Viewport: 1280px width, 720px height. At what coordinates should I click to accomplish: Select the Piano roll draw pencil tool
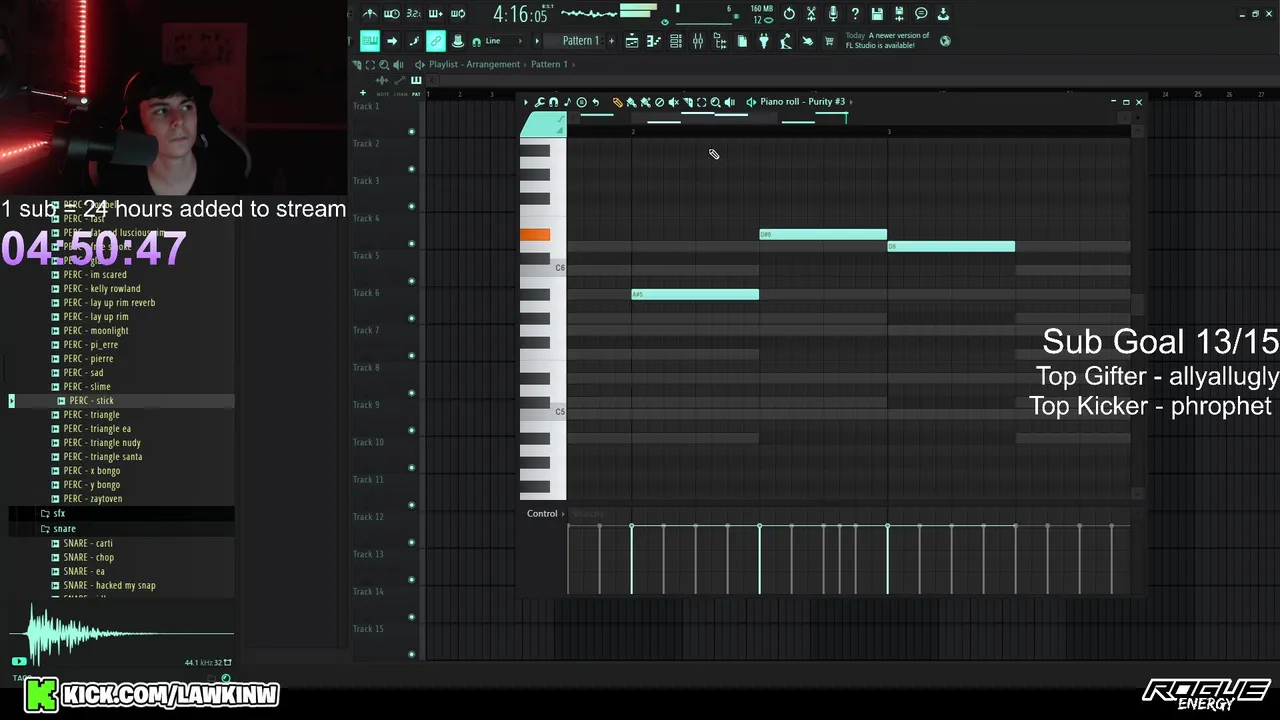pos(618,102)
